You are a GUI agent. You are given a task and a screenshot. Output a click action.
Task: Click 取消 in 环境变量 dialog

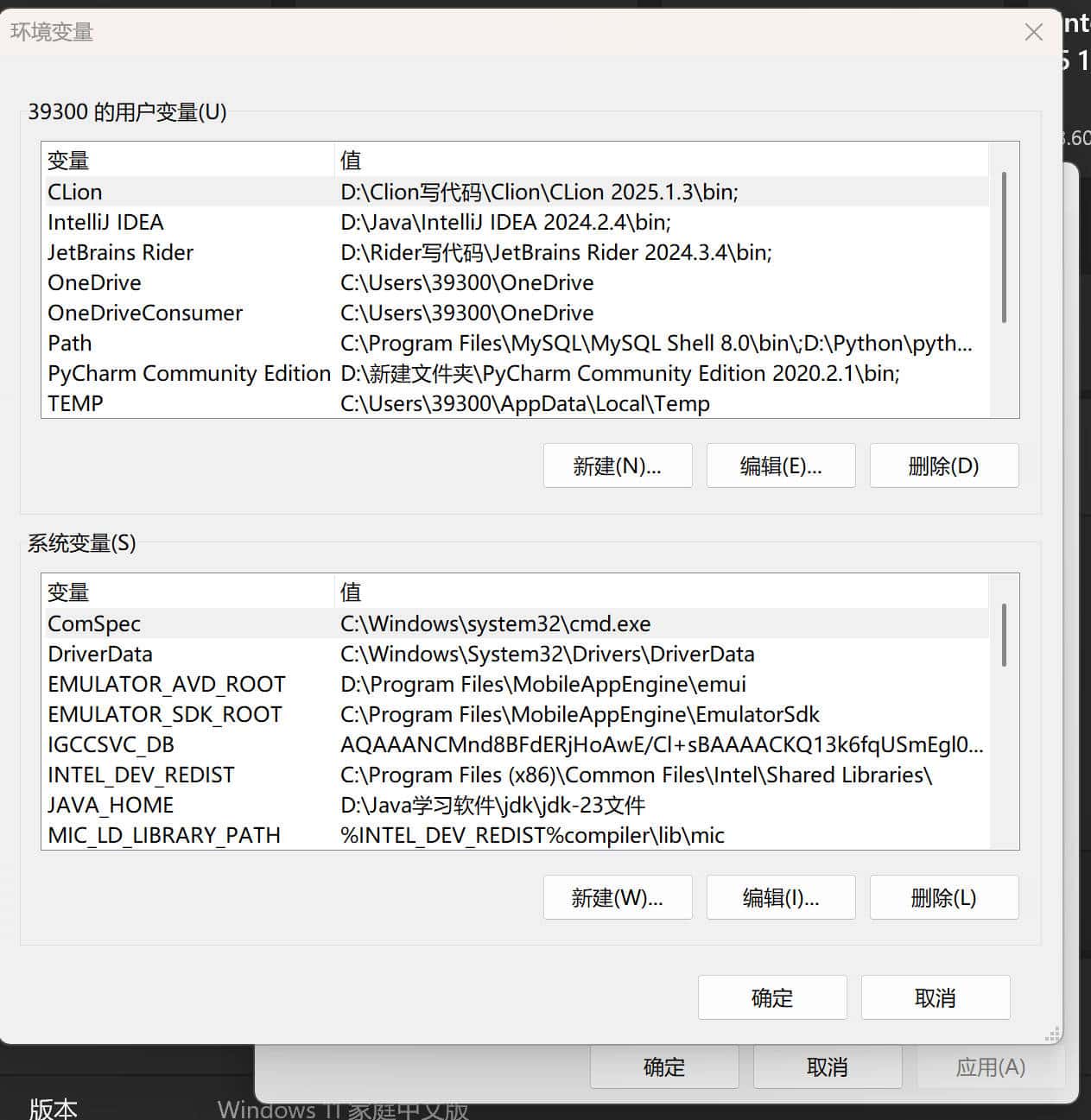click(x=936, y=997)
